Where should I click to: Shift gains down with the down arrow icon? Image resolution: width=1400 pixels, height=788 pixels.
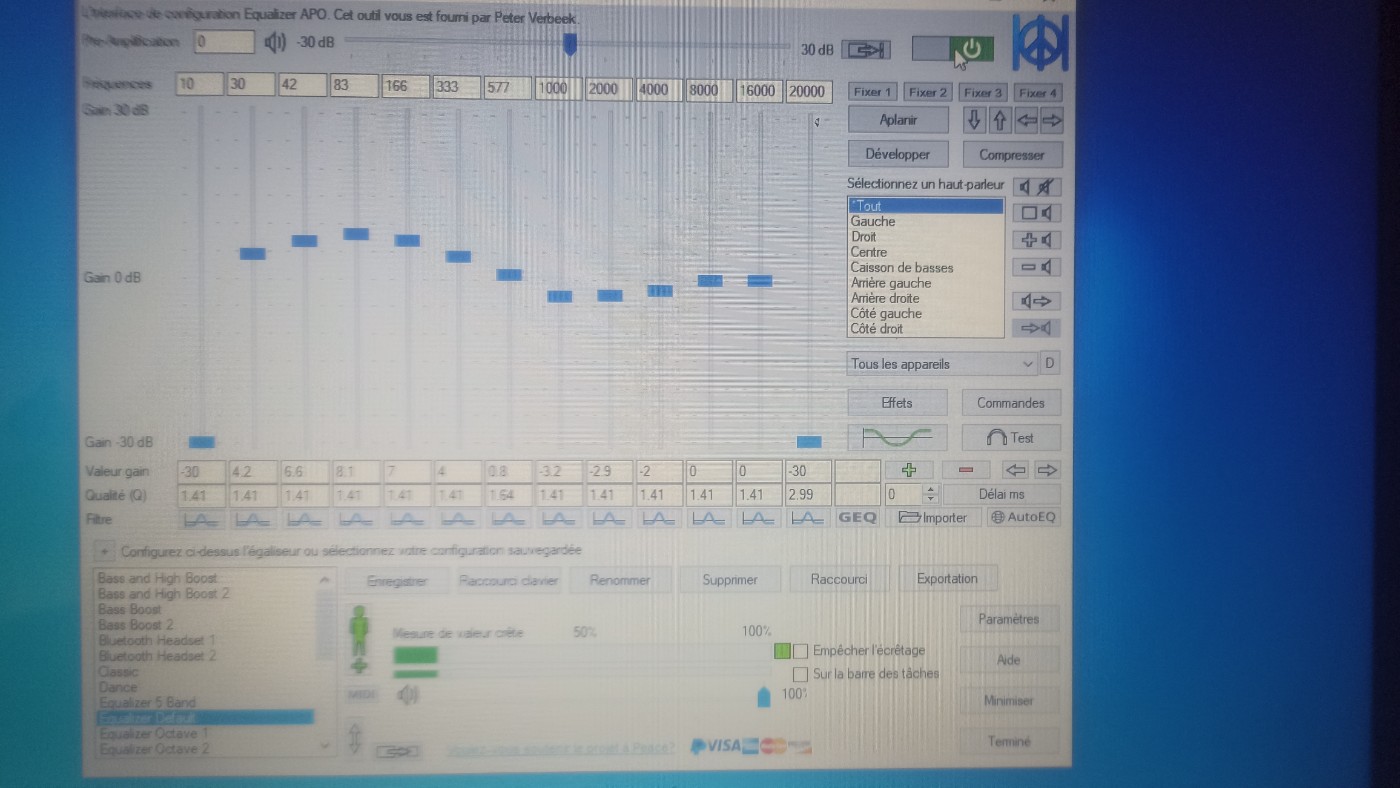coord(974,120)
